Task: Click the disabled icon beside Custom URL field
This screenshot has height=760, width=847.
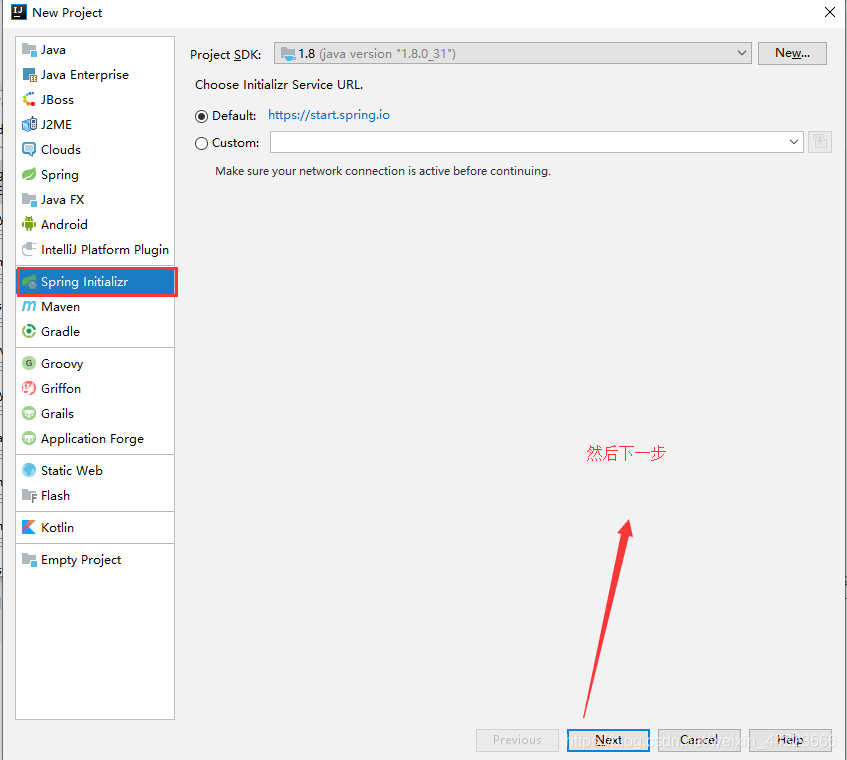Action: click(819, 142)
